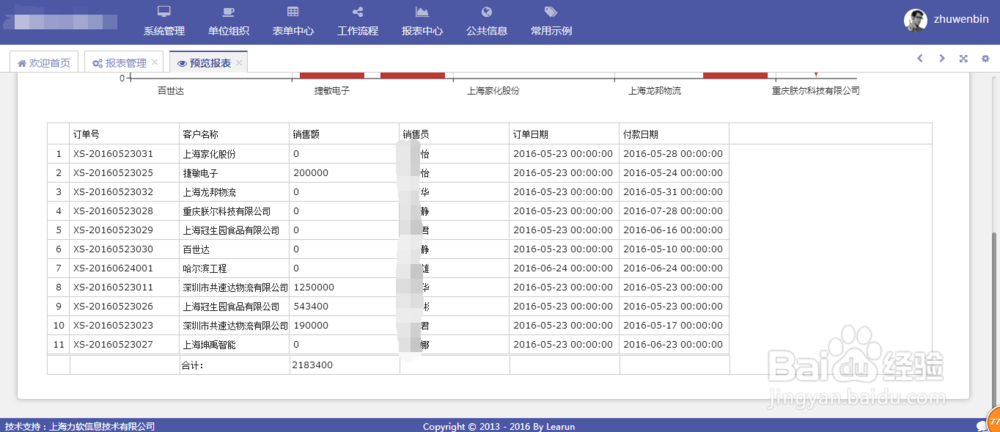Screen dimensions: 1000x432
Task: Select order XS-20160523023
Action: (x=113, y=325)
